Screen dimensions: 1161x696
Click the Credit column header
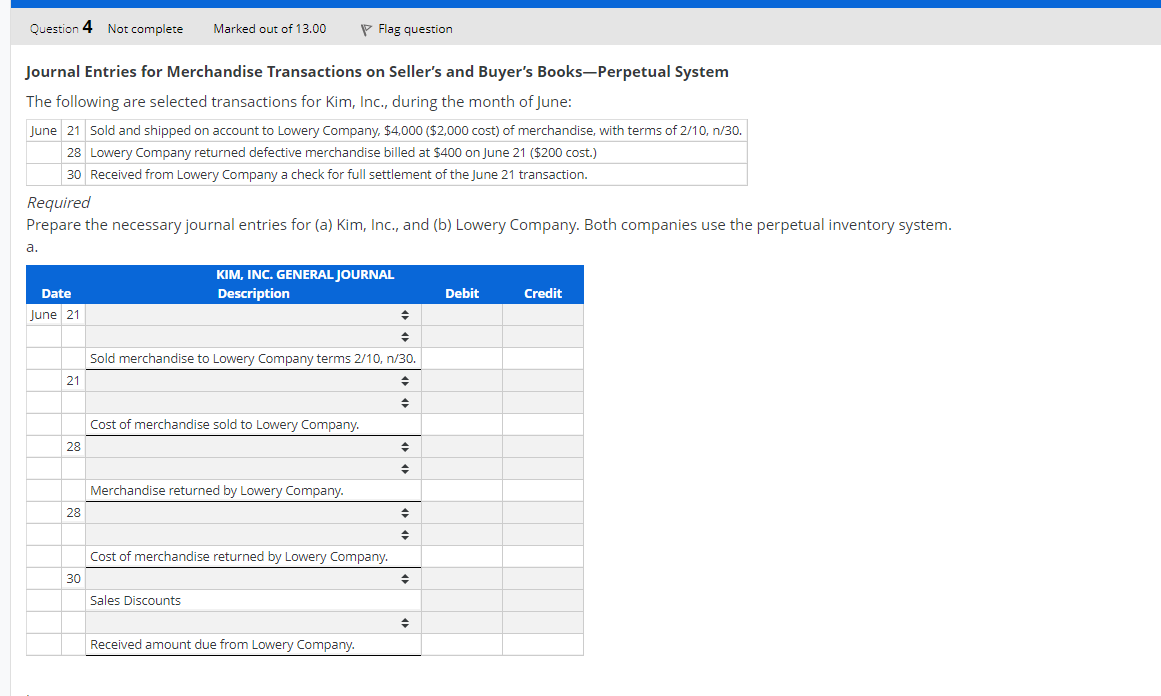tap(543, 293)
